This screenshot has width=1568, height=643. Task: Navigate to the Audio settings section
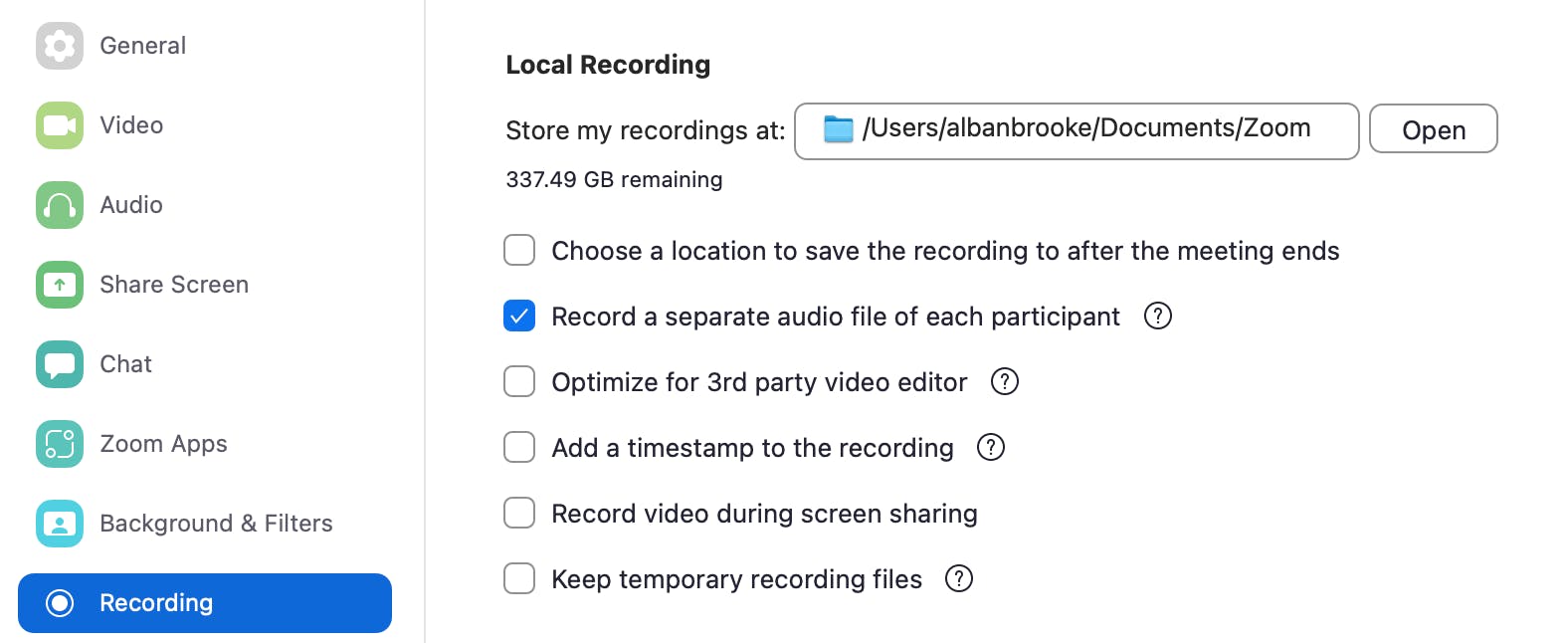pyautogui.click(x=130, y=204)
